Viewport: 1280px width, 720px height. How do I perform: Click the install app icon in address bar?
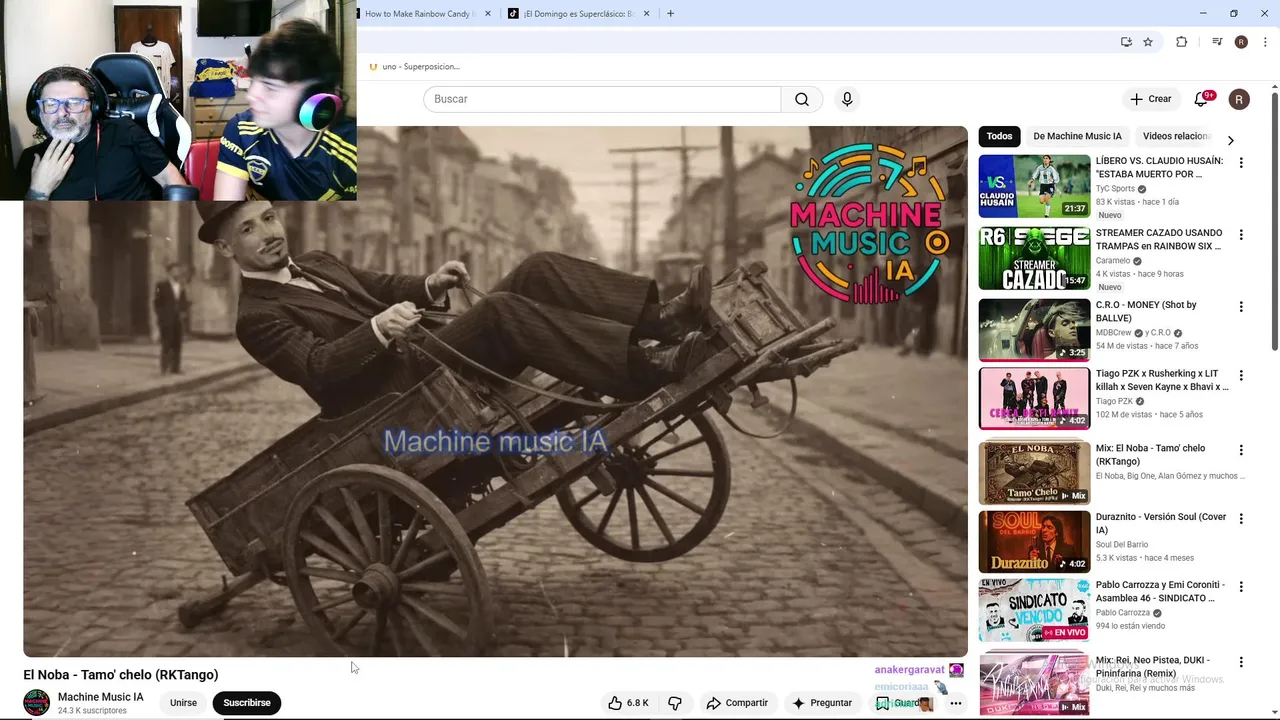point(1126,42)
